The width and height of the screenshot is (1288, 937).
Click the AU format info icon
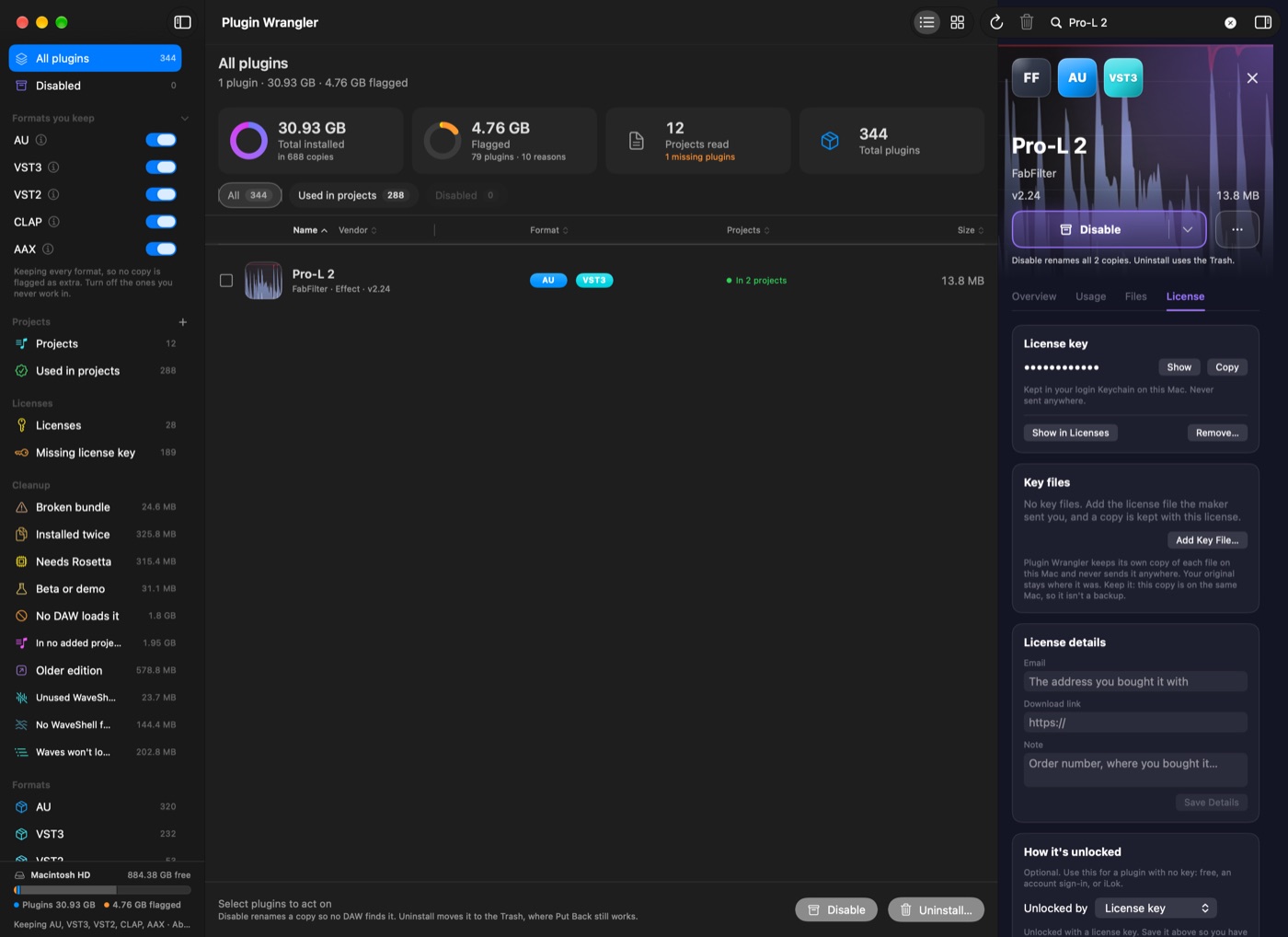(x=41, y=140)
